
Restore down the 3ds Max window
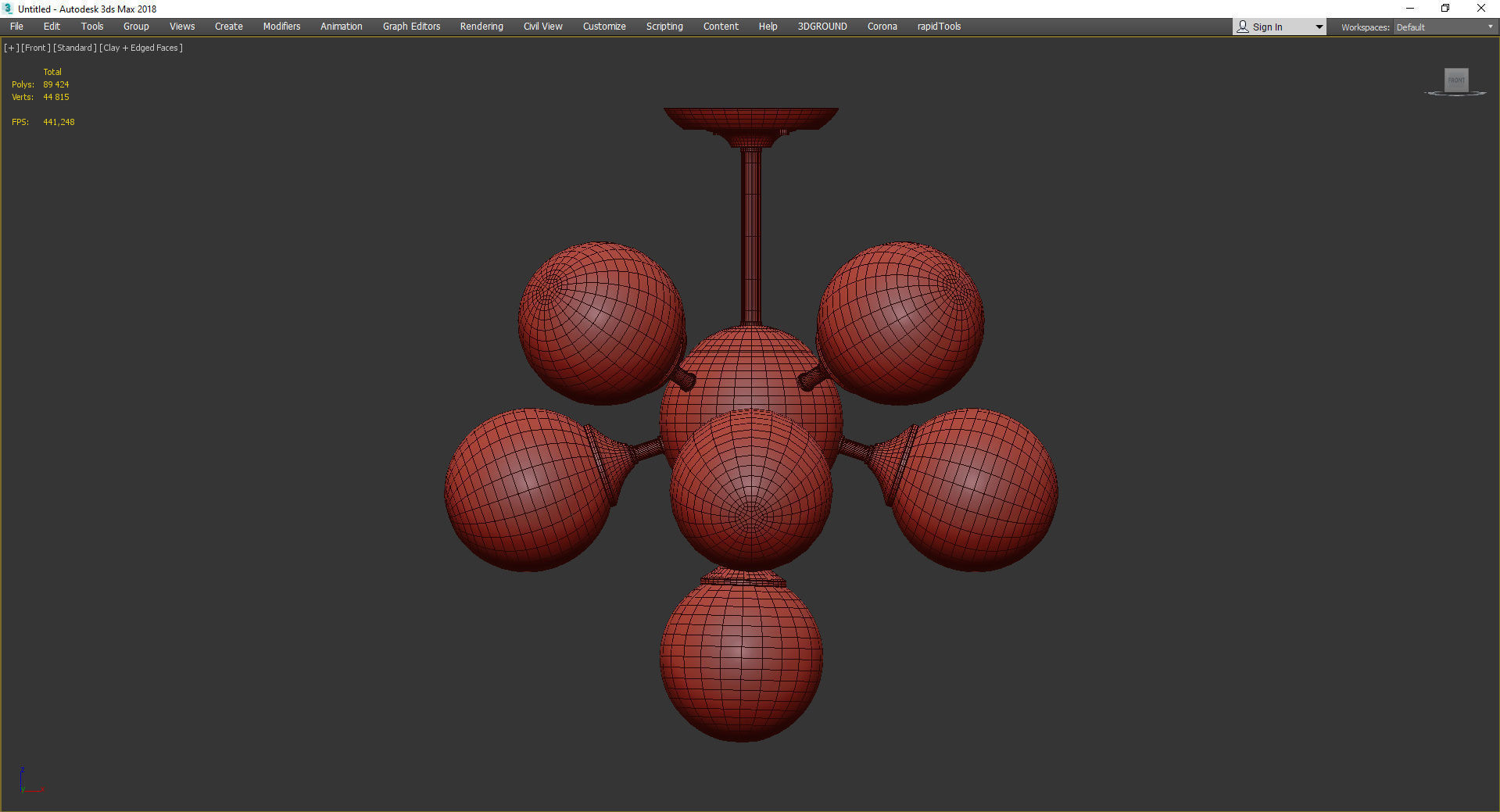click(x=1445, y=9)
